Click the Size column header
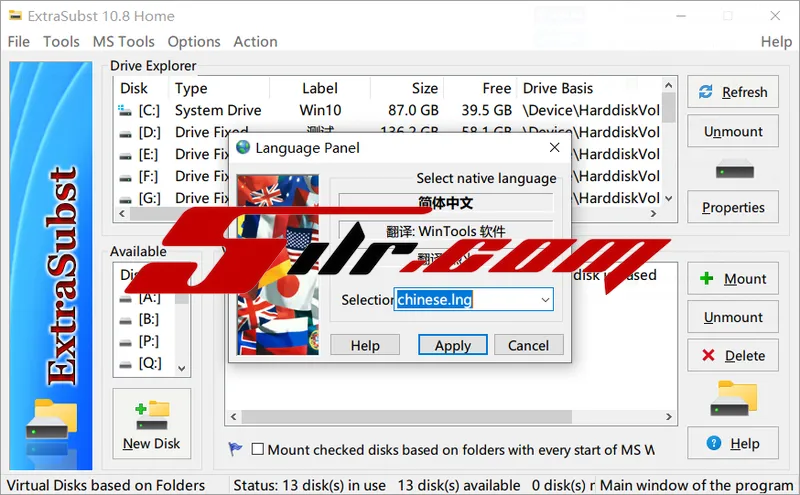The height and width of the screenshot is (495, 800). [x=424, y=88]
